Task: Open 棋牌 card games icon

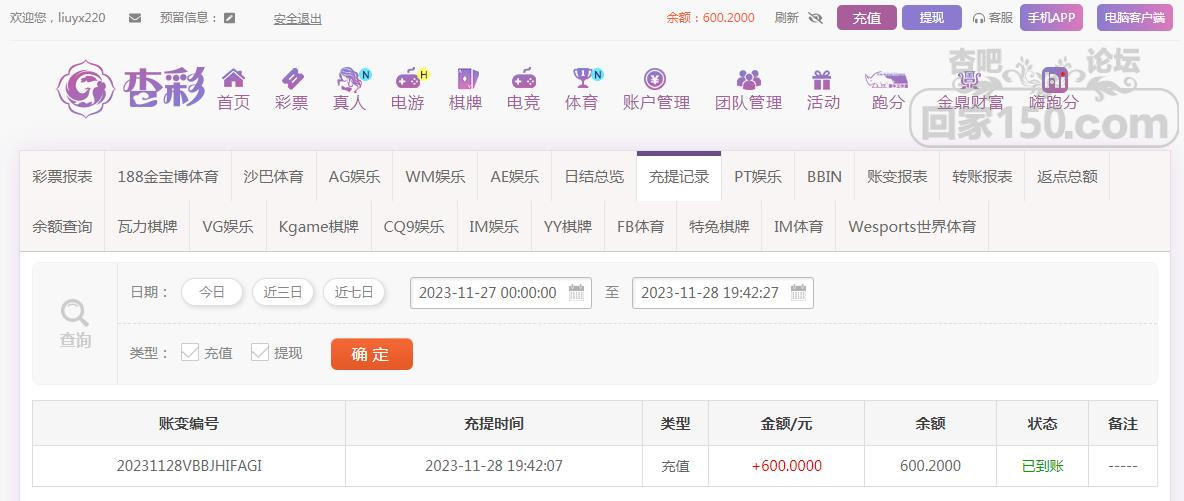Action: pos(467,79)
